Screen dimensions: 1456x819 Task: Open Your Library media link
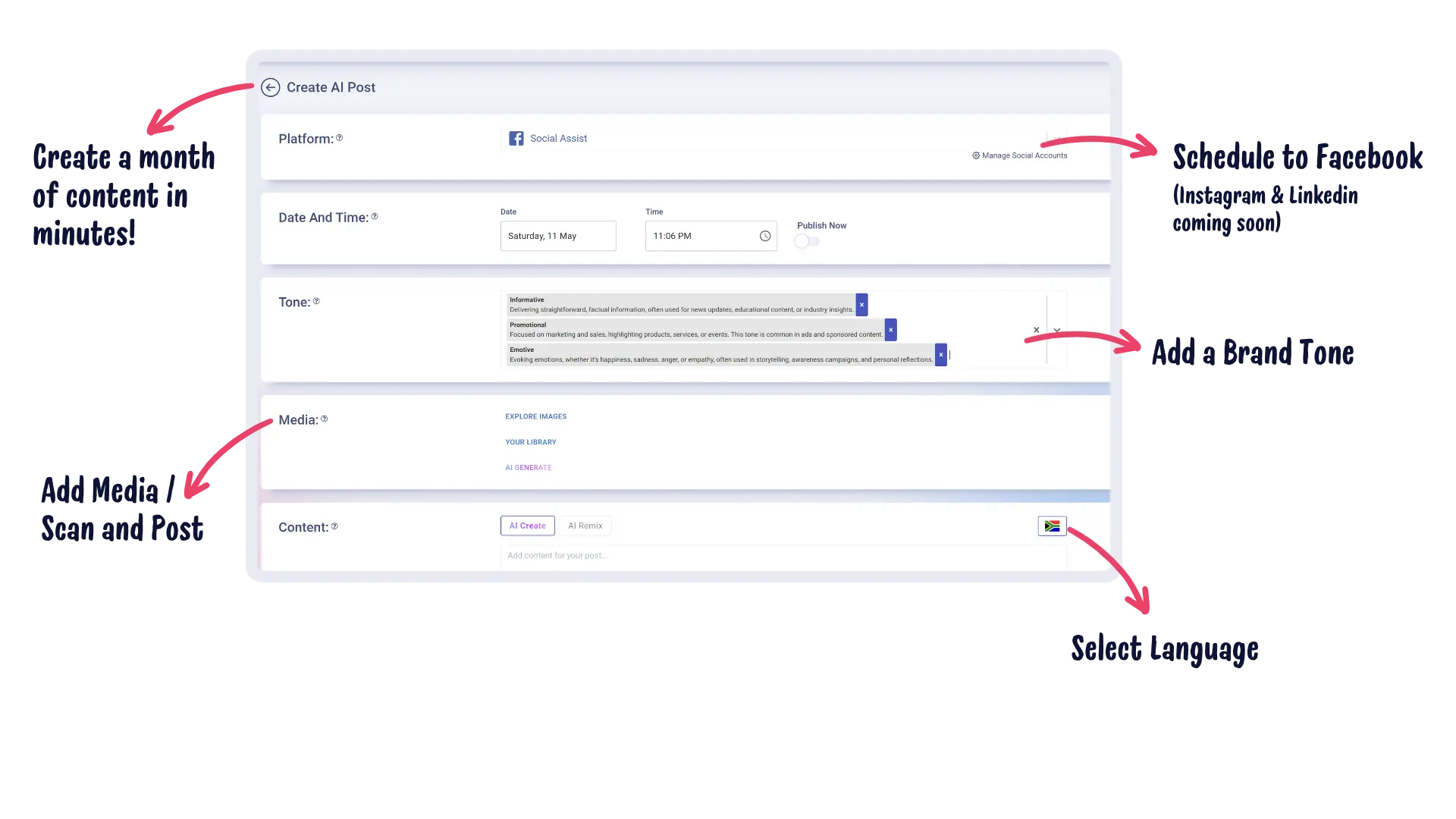(531, 442)
